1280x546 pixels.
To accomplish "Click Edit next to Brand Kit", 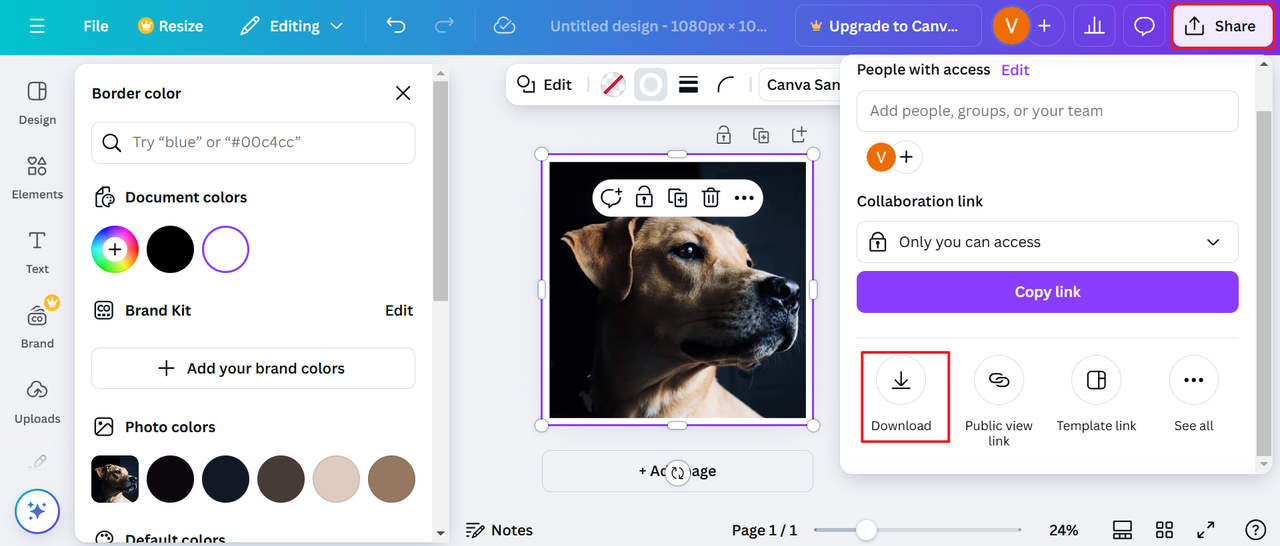I will click(x=399, y=310).
